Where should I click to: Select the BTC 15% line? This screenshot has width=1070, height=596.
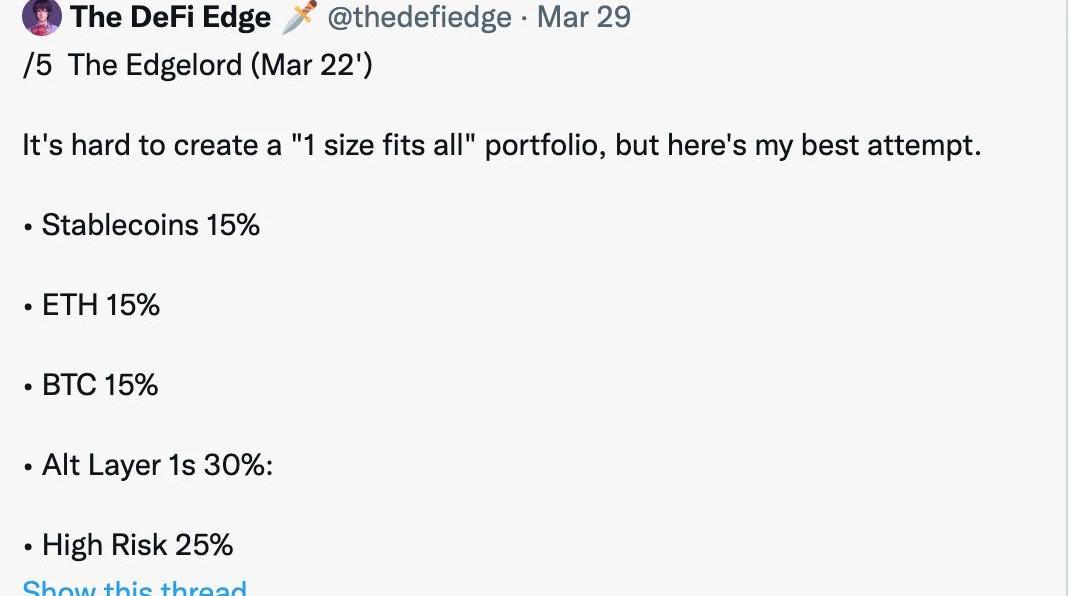(91, 385)
